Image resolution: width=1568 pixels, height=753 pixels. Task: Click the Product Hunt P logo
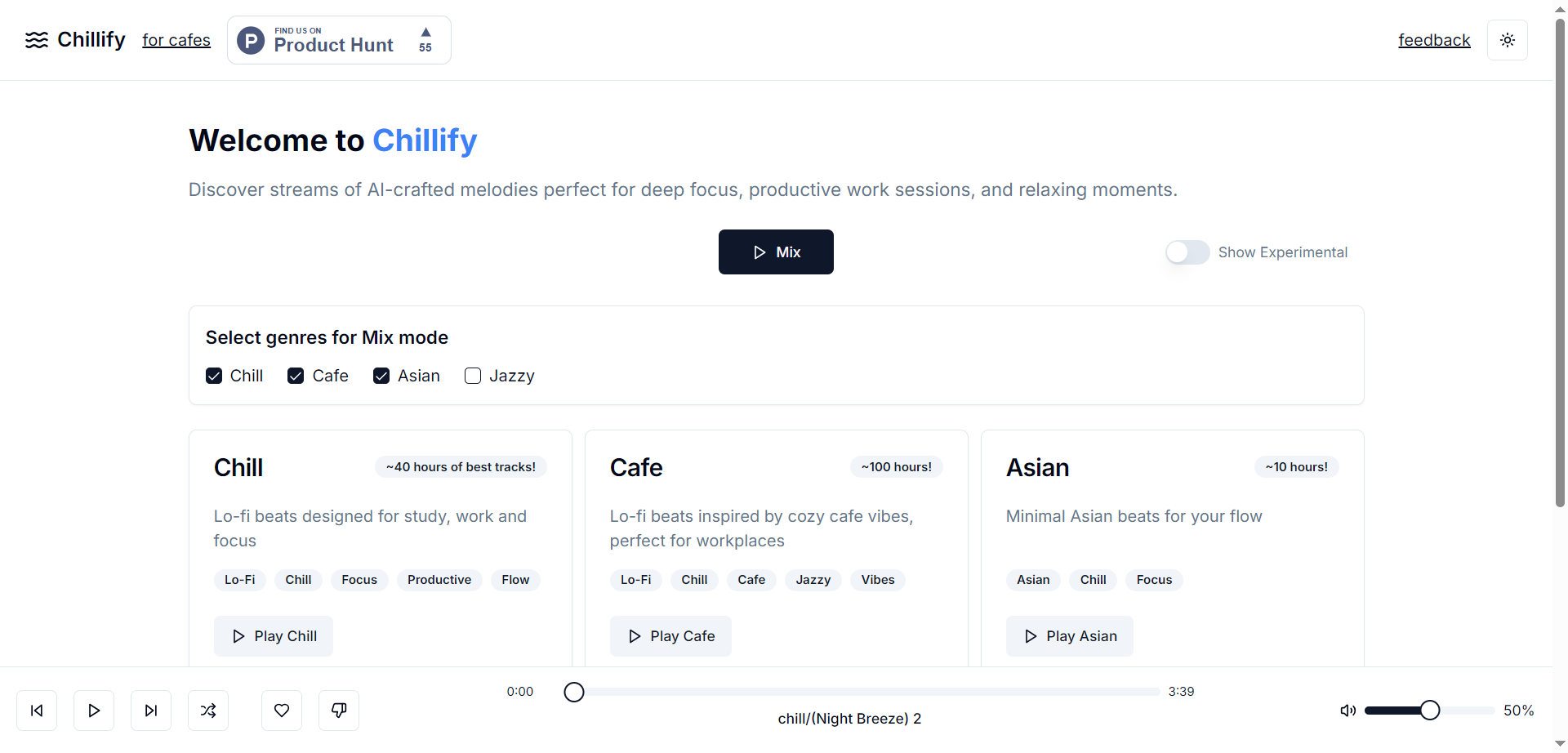(x=251, y=40)
